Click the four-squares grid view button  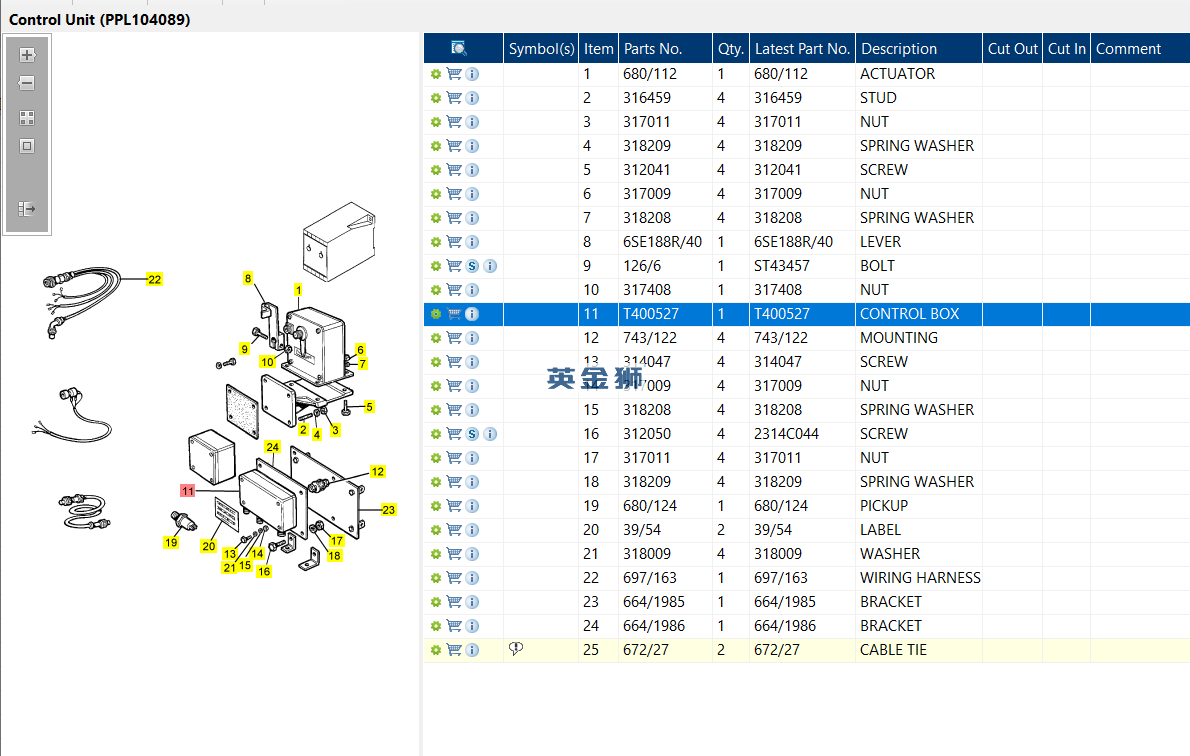[x=27, y=118]
